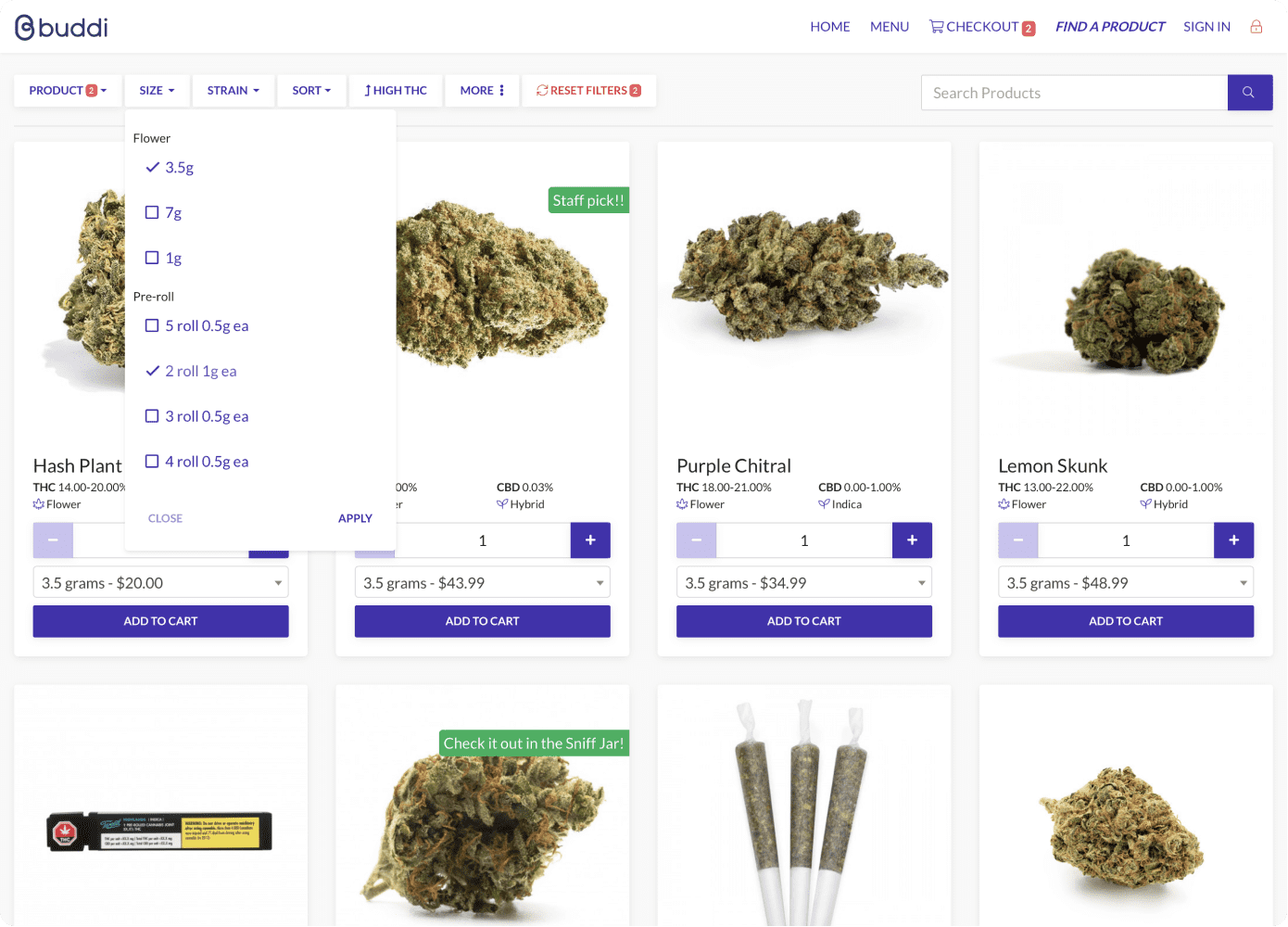Go to the Home page
The width and height of the screenshot is (1288, 927).
pos(830,27)
